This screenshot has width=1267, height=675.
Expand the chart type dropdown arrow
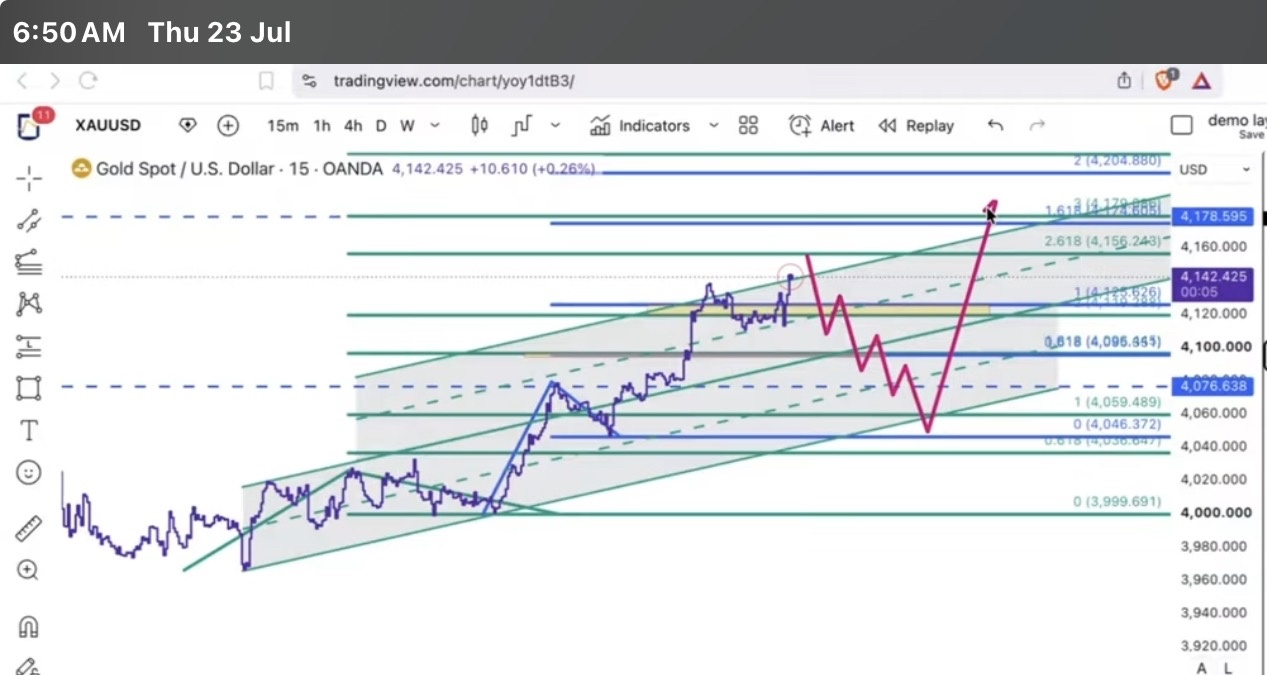click(x=556, y=126)
